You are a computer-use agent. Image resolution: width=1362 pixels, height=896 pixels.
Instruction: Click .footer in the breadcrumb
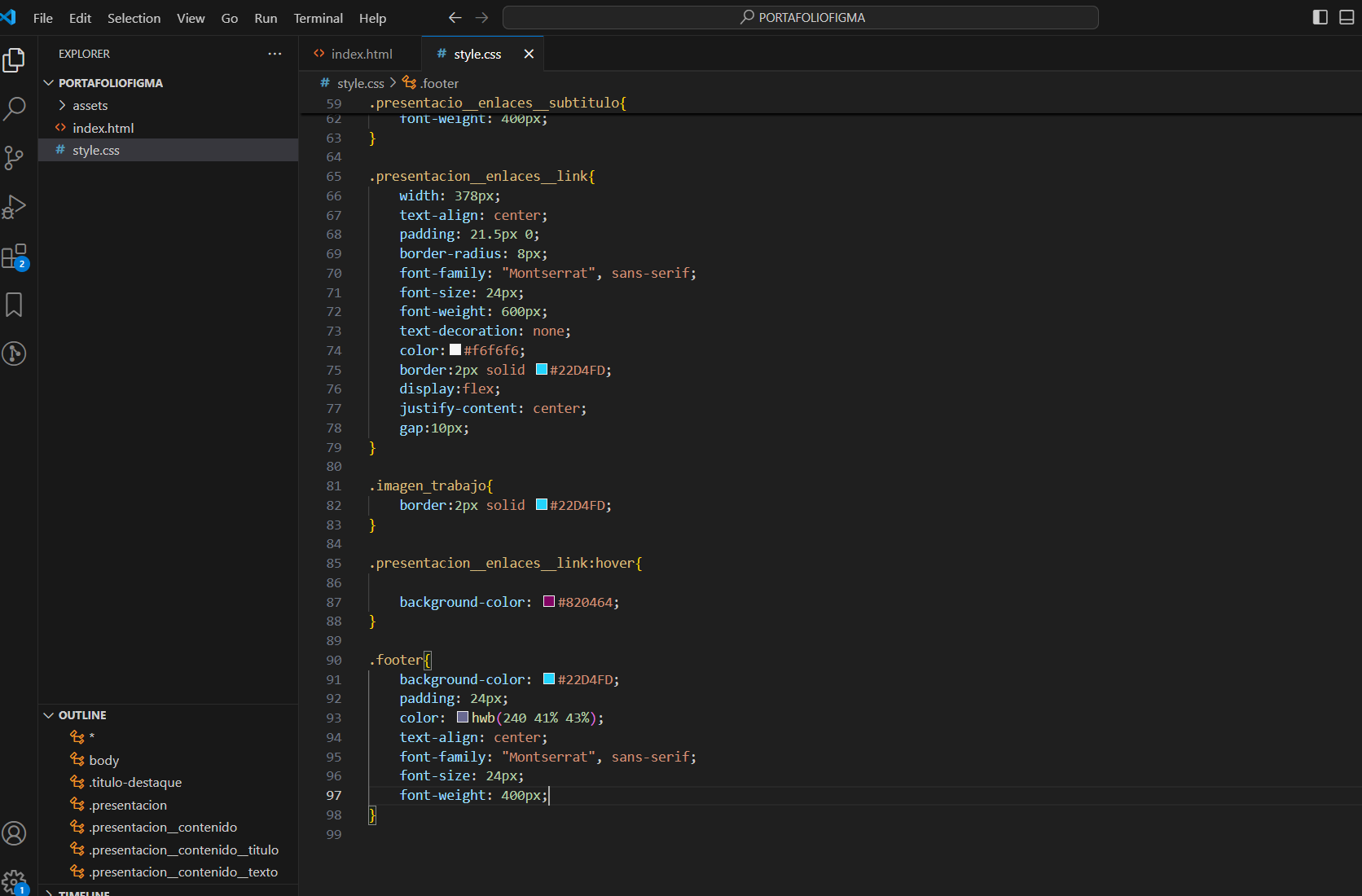pos(440,83)
